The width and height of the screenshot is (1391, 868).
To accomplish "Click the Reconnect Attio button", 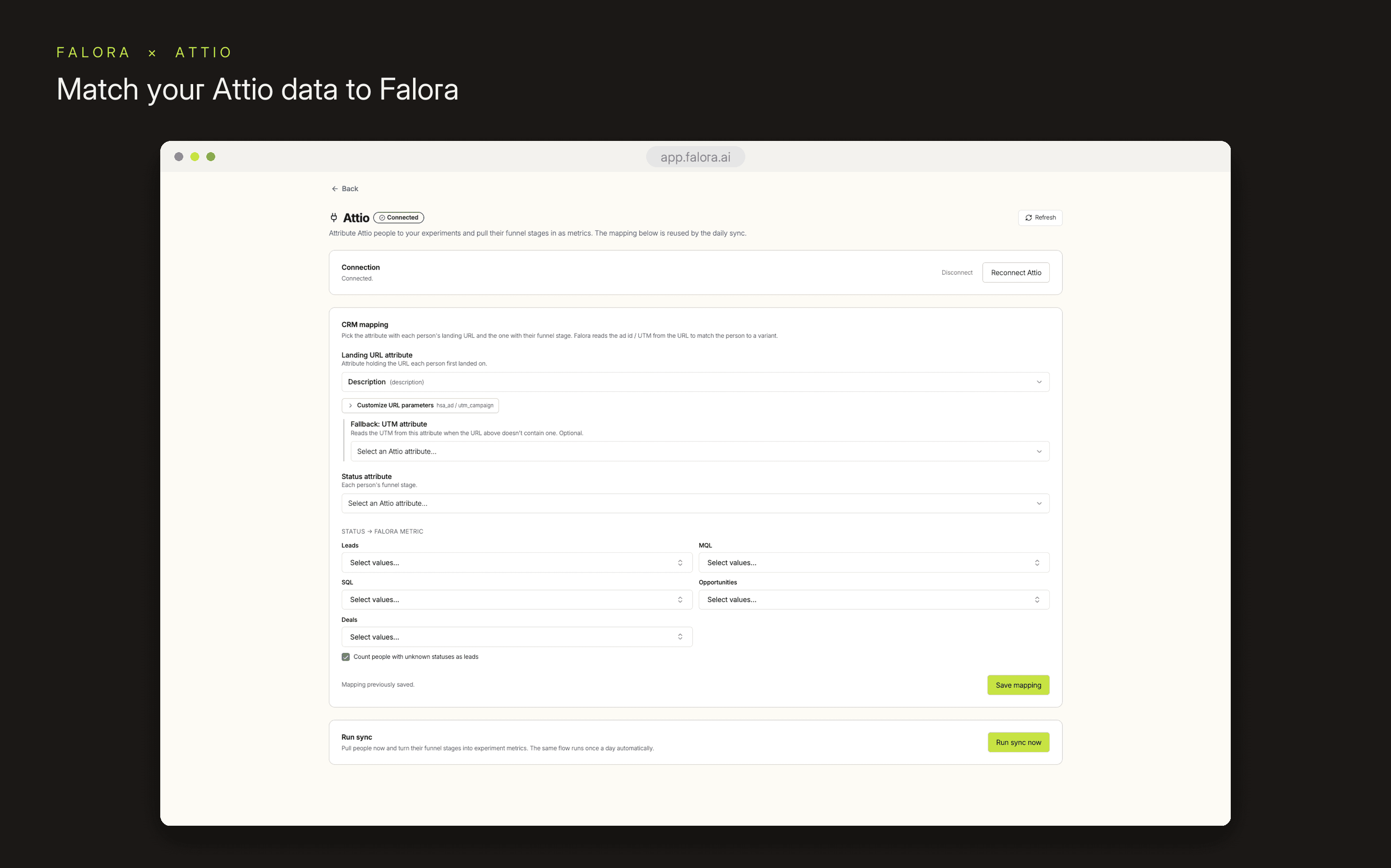I will pyautogui.click(x=1016, y=273).
